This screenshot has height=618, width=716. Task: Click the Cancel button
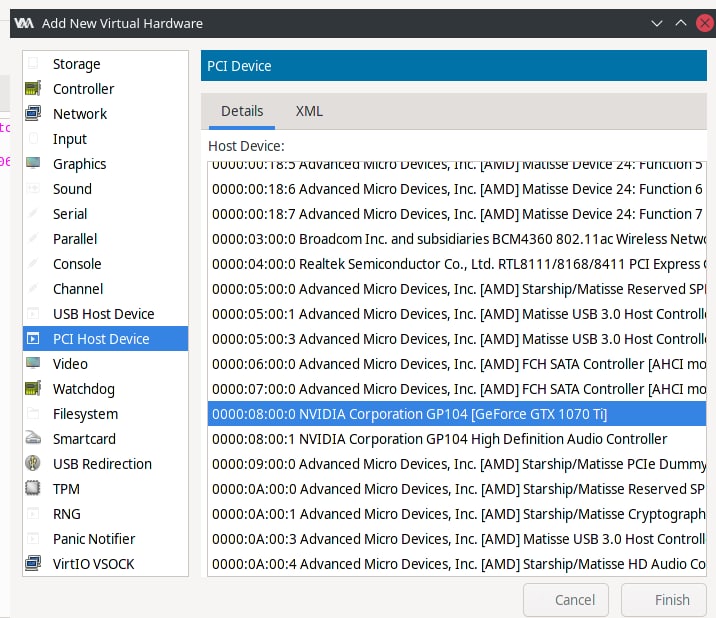click(566, 600)
